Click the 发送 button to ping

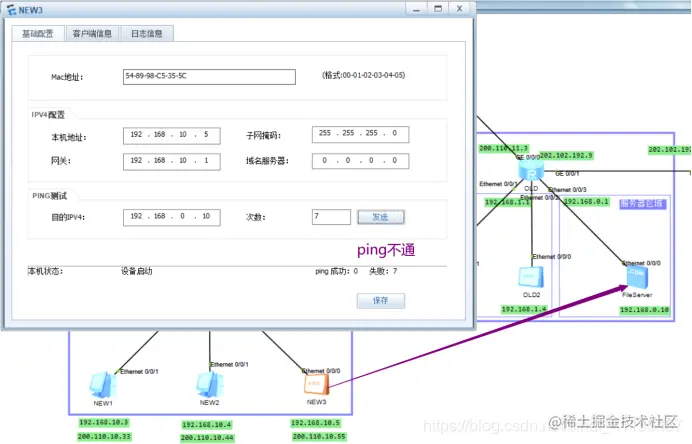[380, 217]
